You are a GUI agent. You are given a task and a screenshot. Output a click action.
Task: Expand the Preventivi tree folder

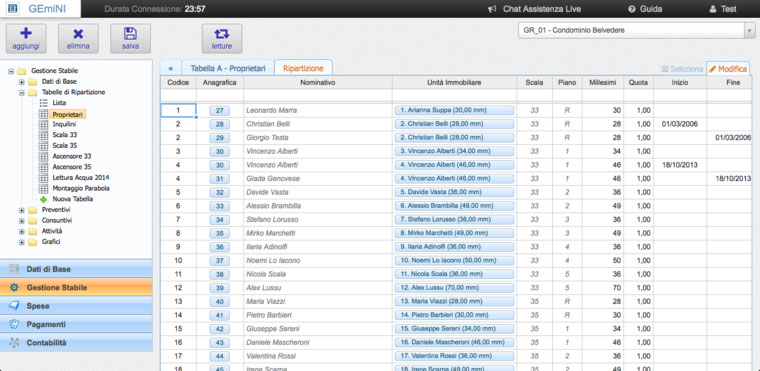pyautogui.click(x=21, y=210)
